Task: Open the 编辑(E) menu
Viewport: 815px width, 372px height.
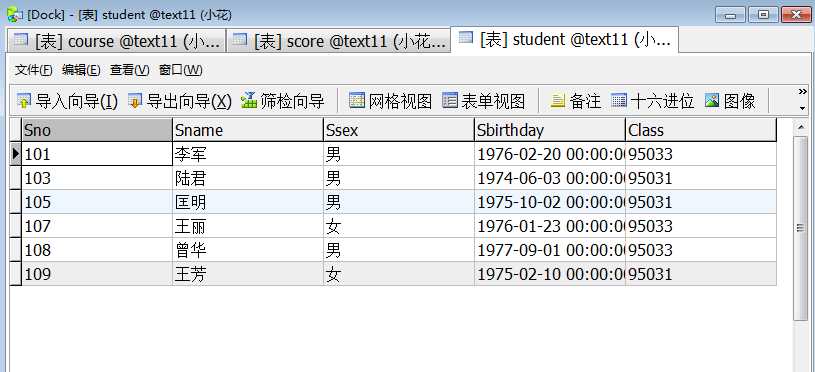Action: click(x=81, y=70)
